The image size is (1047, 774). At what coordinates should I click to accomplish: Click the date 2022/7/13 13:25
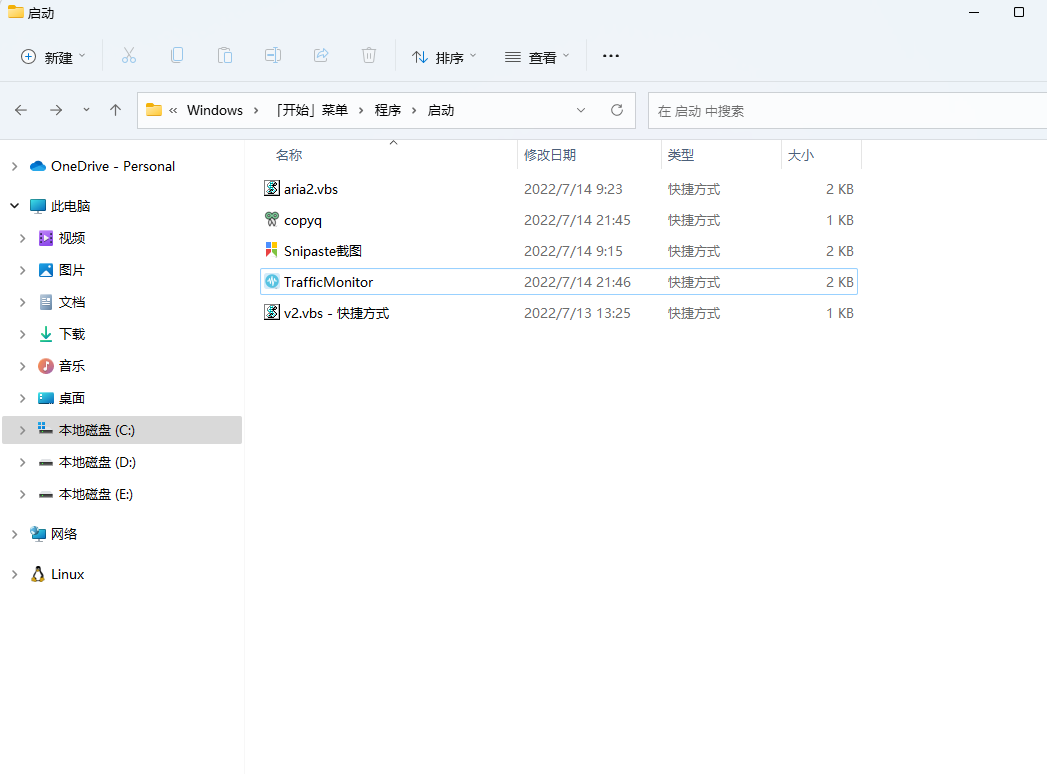(x=577, y=313)
